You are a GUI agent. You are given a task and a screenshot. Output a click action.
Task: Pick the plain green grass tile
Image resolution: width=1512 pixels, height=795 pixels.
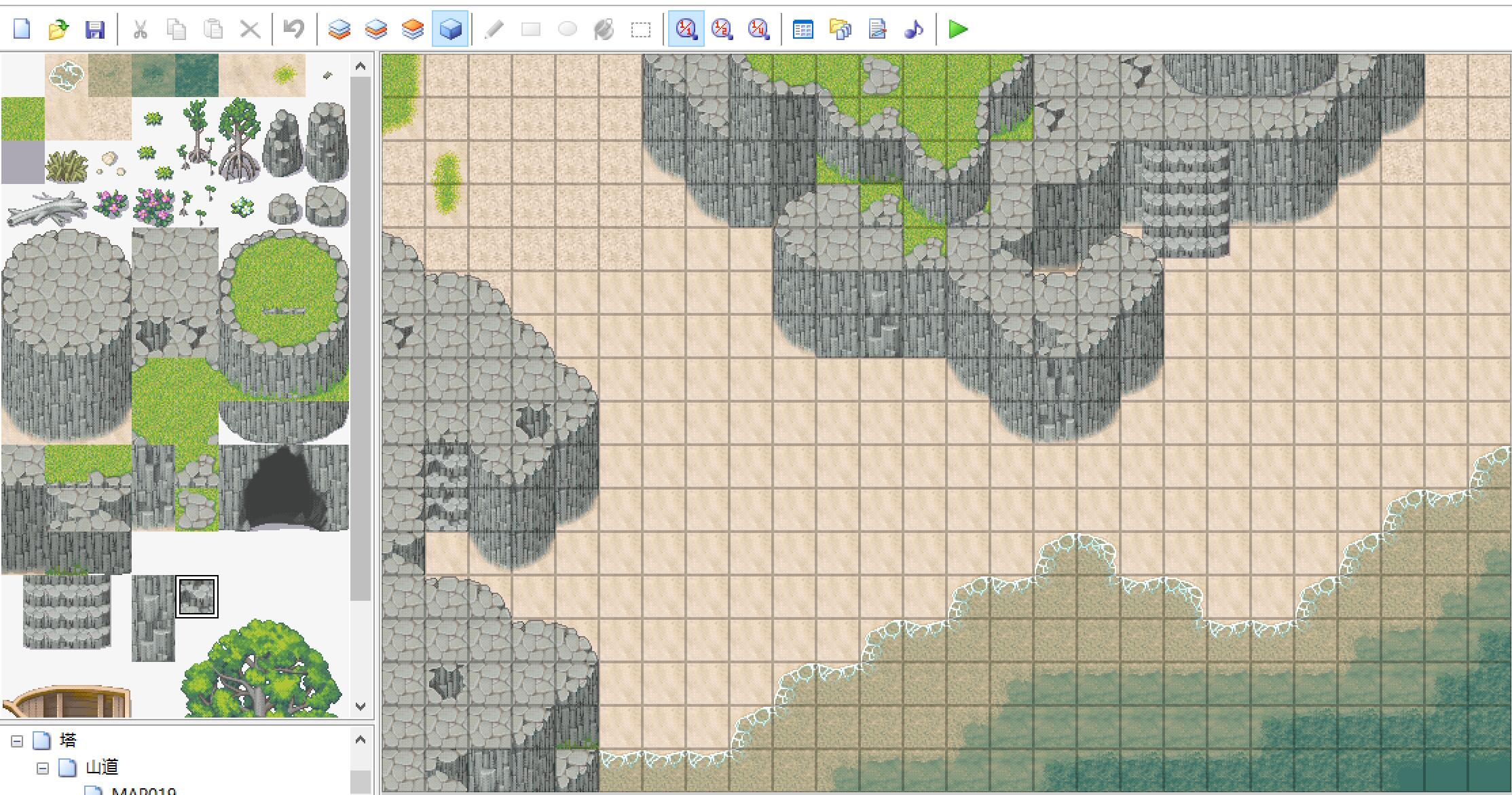[x=22, y=119]
